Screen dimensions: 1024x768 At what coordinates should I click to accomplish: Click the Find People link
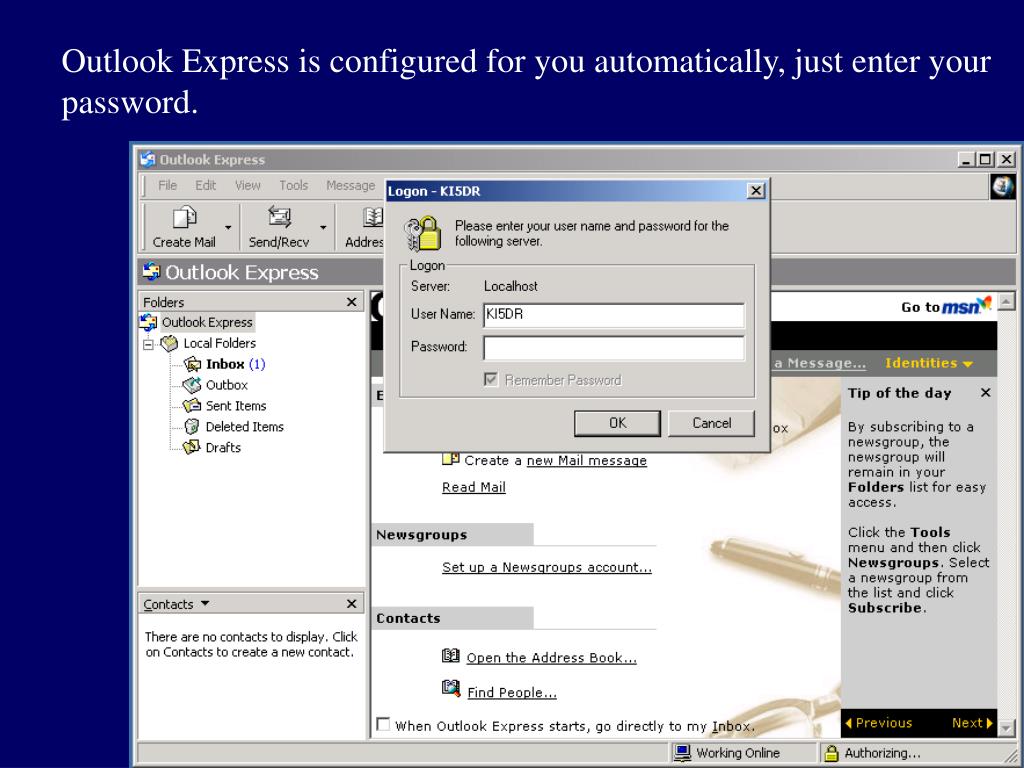[512, 693]
